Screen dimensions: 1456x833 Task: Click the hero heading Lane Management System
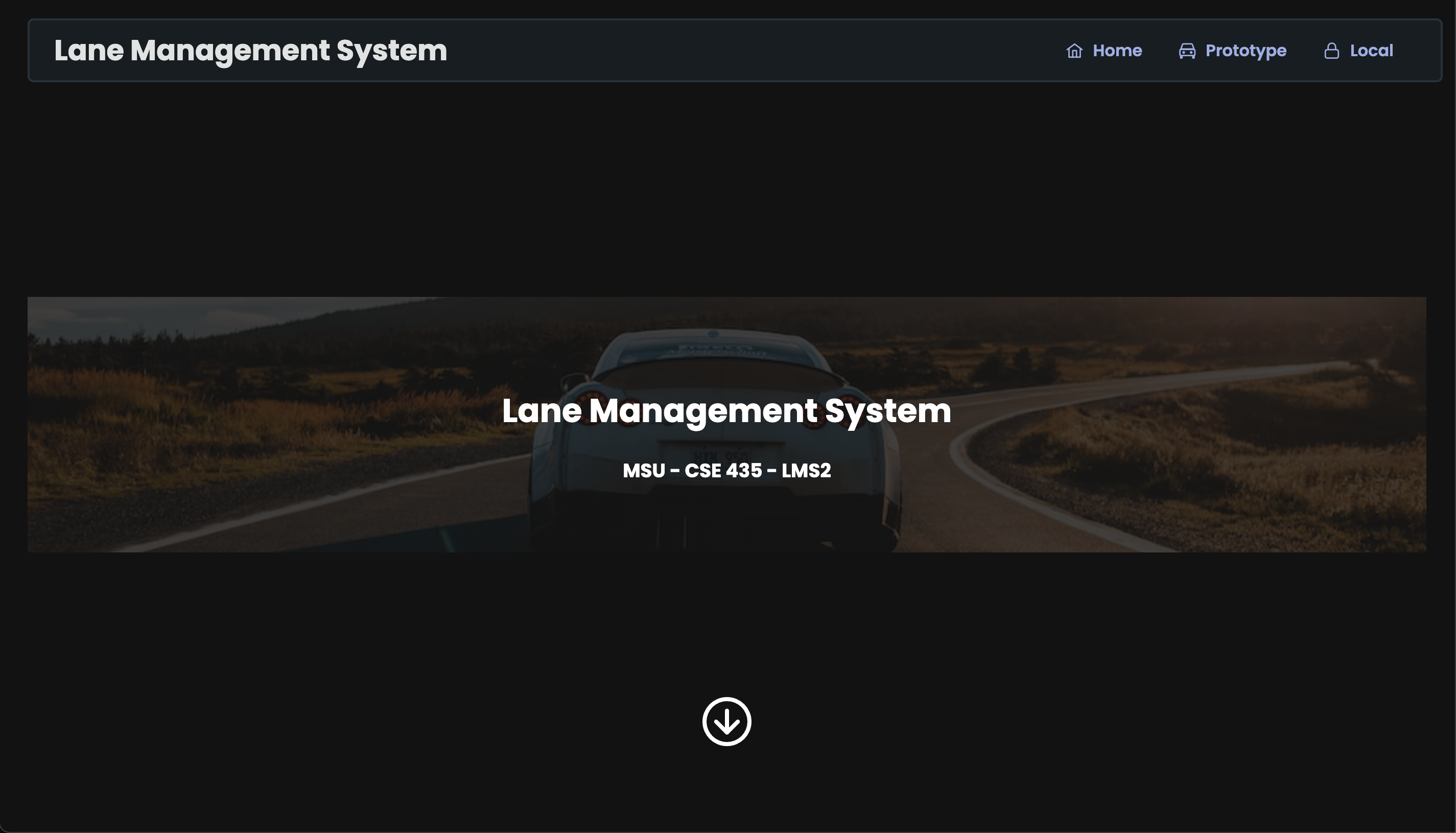click(x=726, y=411)
